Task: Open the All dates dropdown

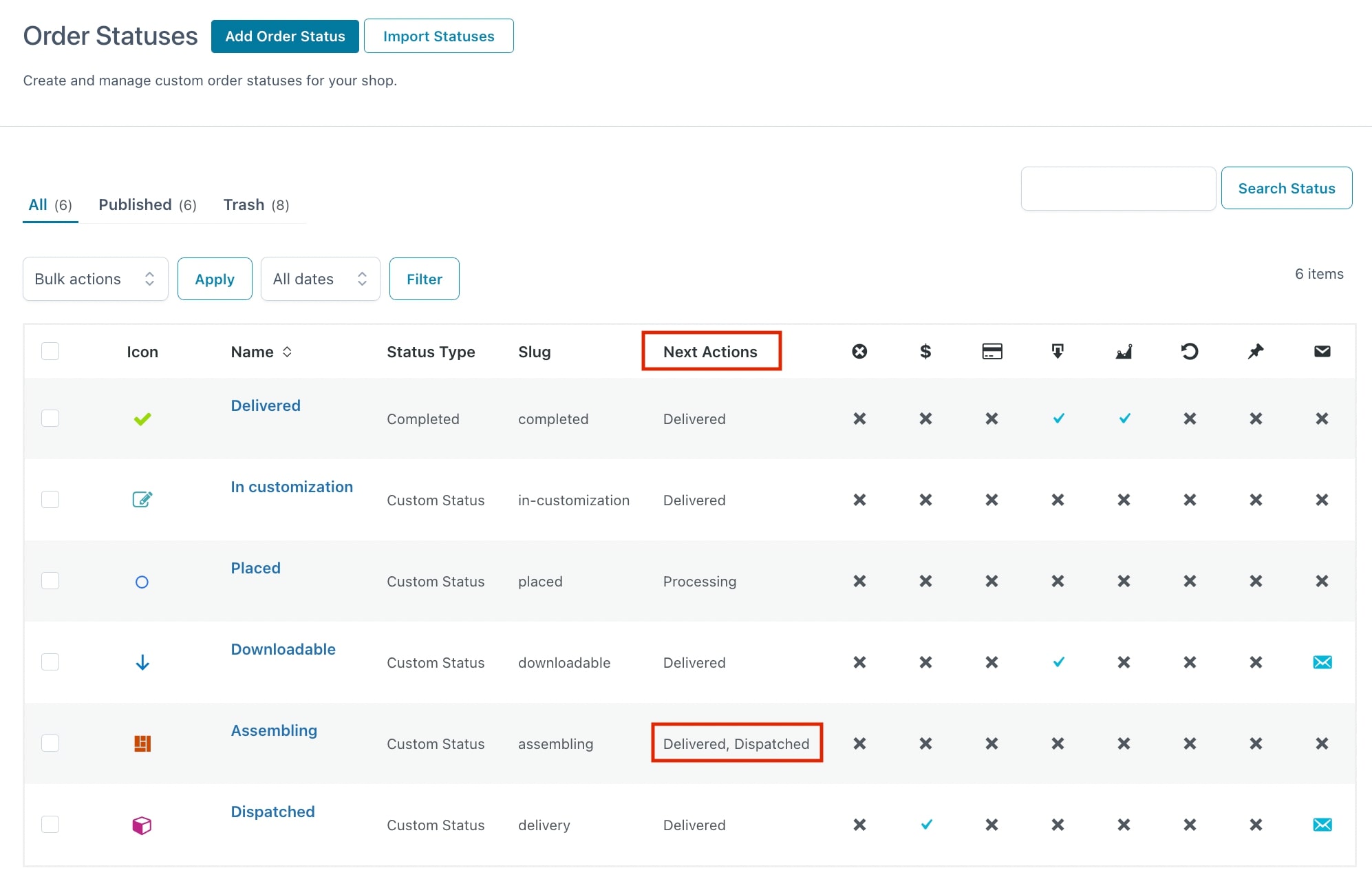Action: (321, 279)
